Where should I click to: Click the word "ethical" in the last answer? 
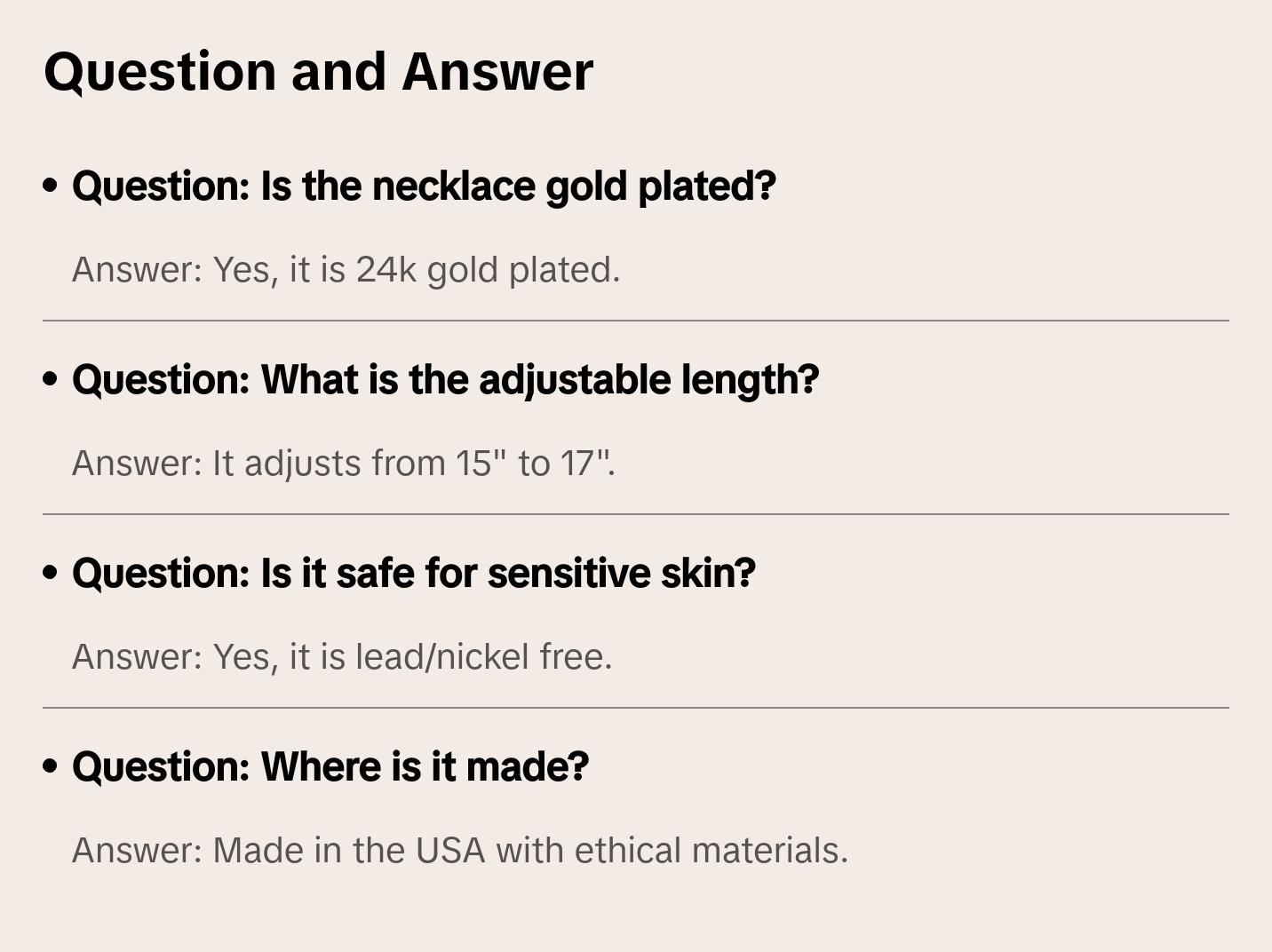point(628,851)
